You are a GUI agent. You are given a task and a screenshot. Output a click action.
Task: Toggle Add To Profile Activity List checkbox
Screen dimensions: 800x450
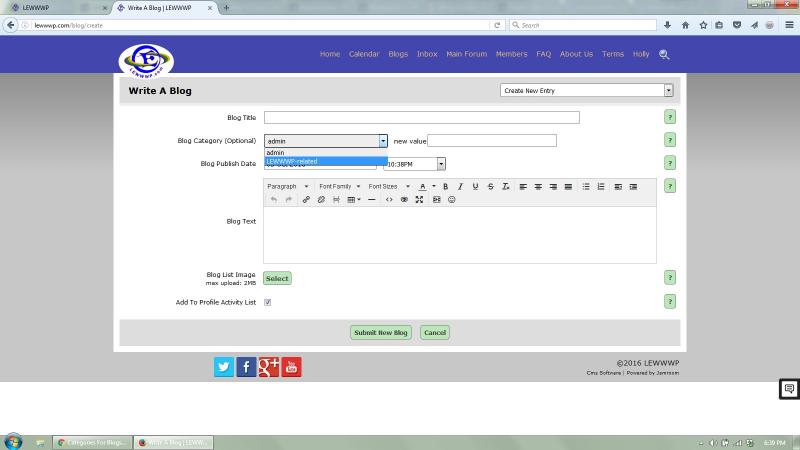[x=268, y=302]
